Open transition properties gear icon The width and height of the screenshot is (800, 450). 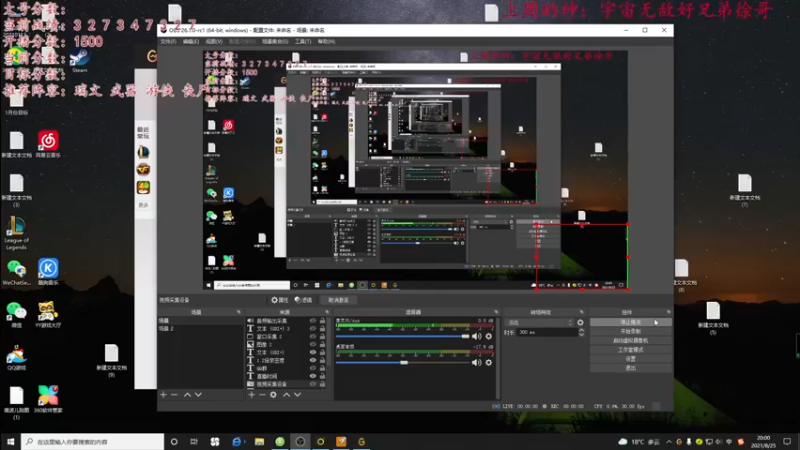(x=580, y=322)
